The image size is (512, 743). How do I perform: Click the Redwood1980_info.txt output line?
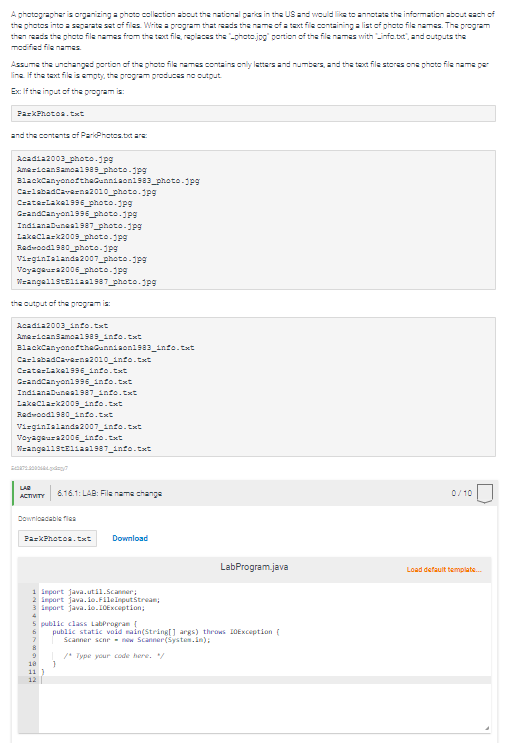(65, 415)
